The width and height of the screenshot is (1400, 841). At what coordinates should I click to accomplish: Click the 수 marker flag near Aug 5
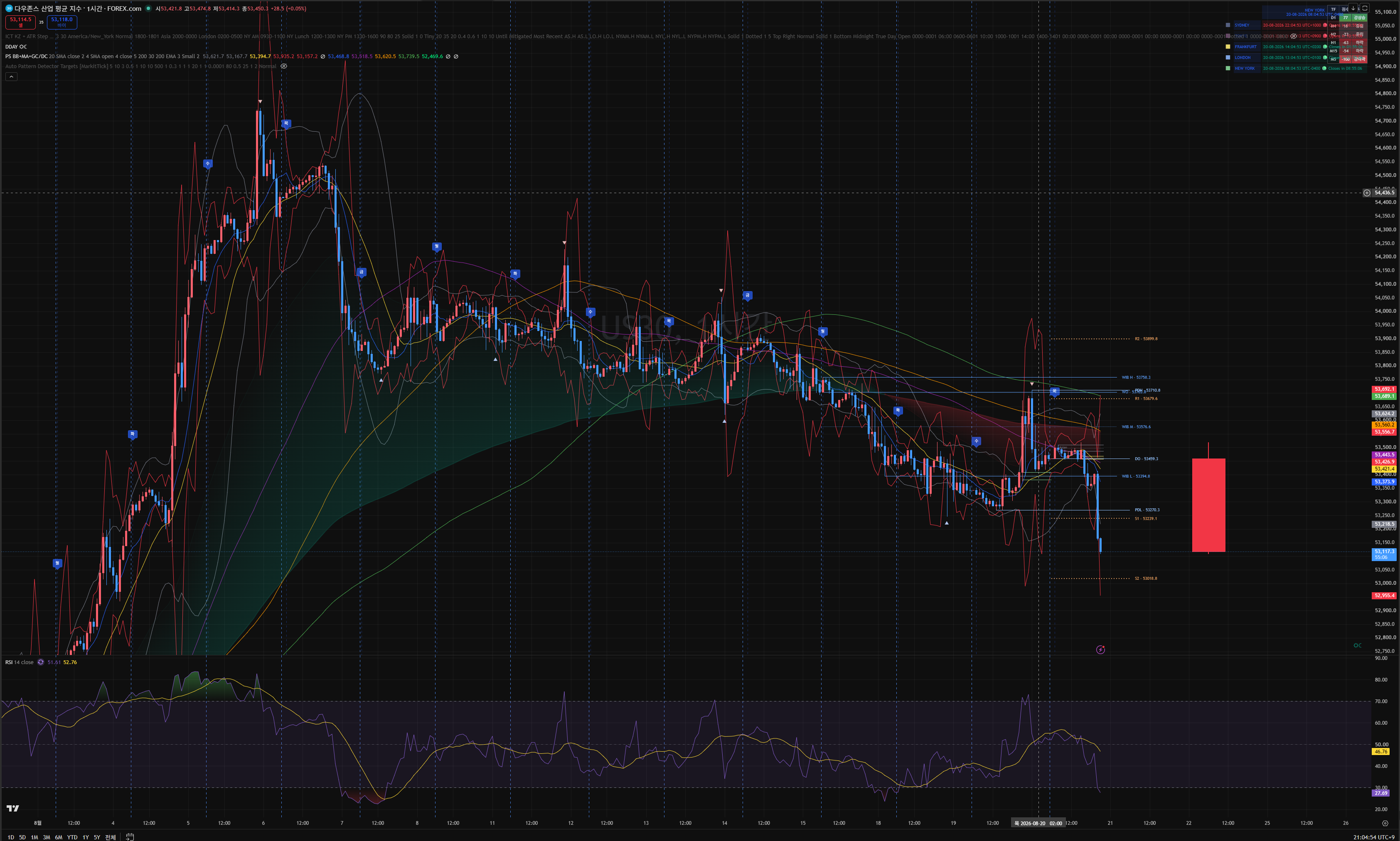coord(207,164)
